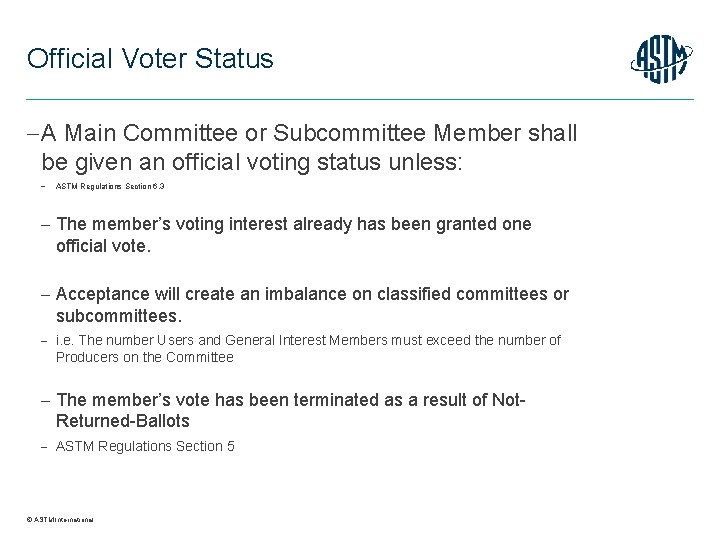This screenshot has height=540, width=720.
Task: Click the text "Returned-Ballots"
Action: pos(123,421)
